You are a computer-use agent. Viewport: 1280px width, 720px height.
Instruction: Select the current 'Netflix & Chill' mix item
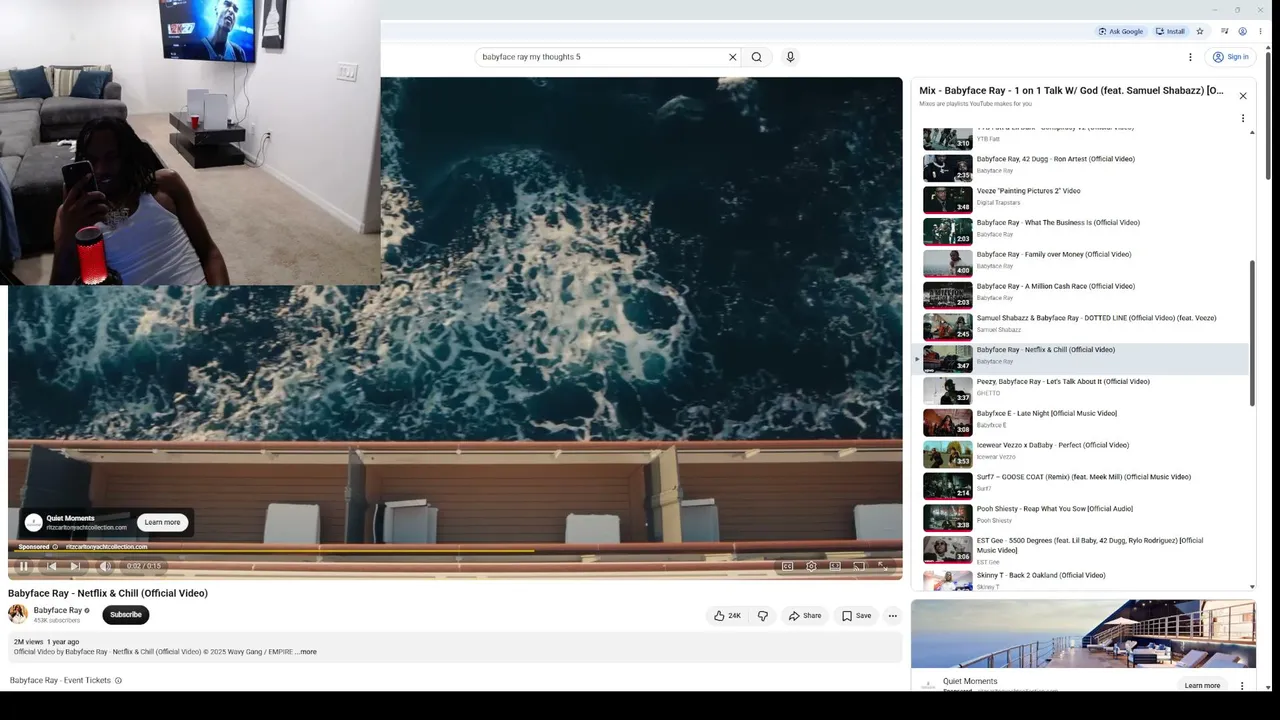pos(1081,357)
